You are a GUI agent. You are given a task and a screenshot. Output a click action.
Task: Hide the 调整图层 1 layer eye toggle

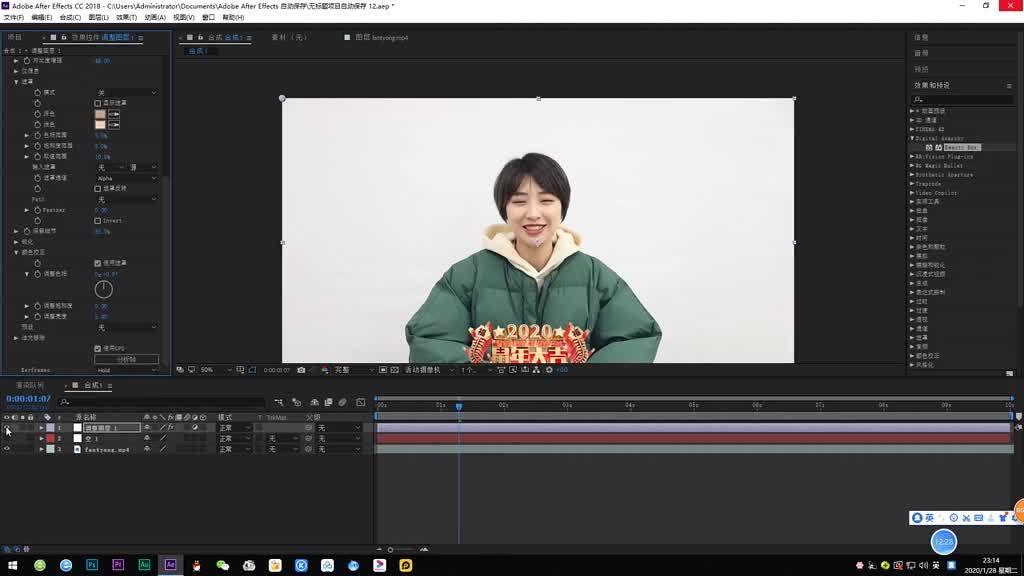[x=7, y=427]
